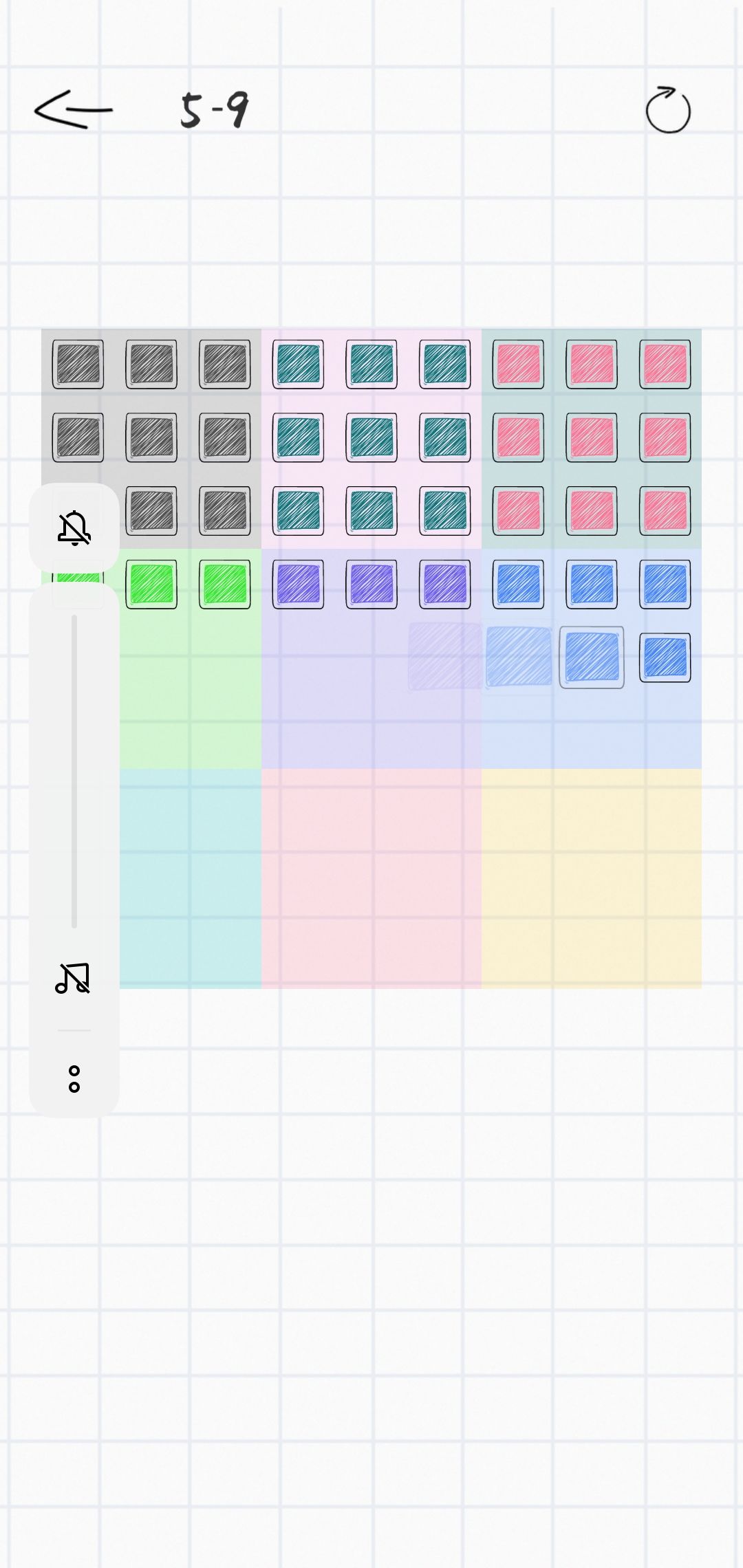The height and width of the screenshot is (1568, 743).
Task: Toggle the muted notification bell
Action: pos(74,528)
